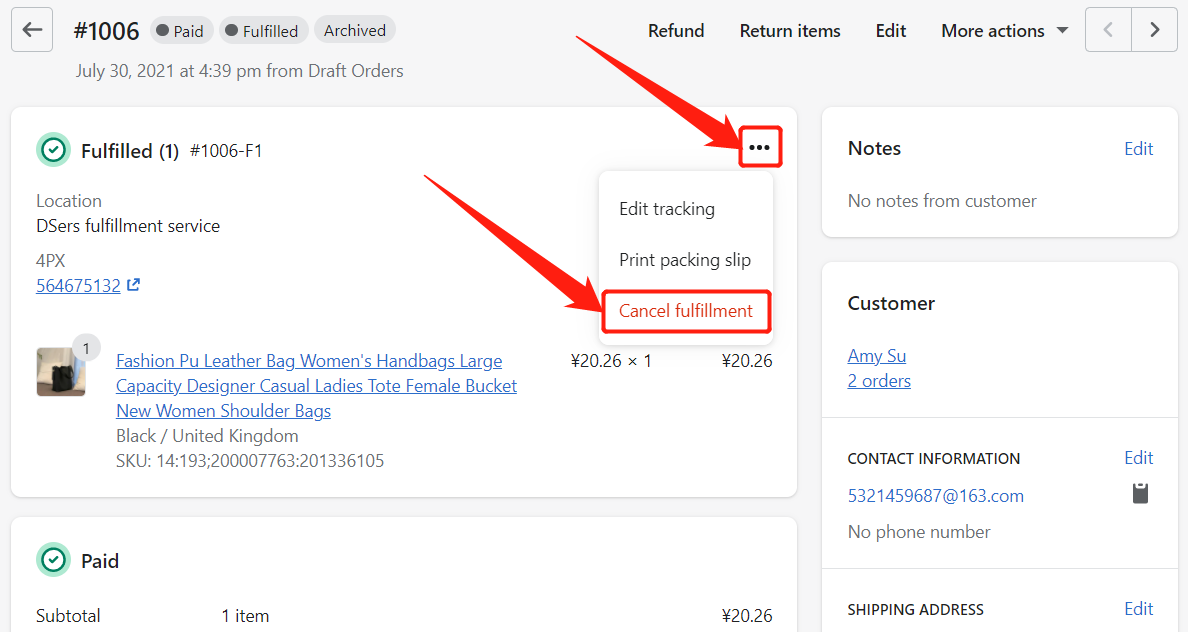Open customer Amy Su profile link
Viewport: 1188px width, 632px height.
[877, 355]
